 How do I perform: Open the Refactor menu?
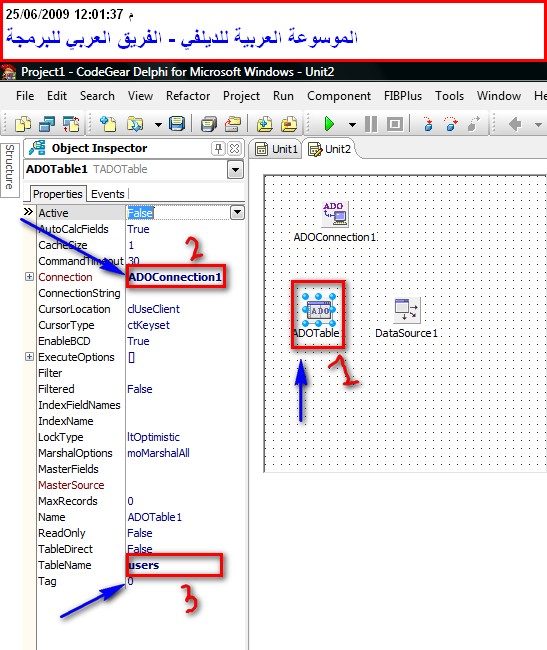point(188,96)
